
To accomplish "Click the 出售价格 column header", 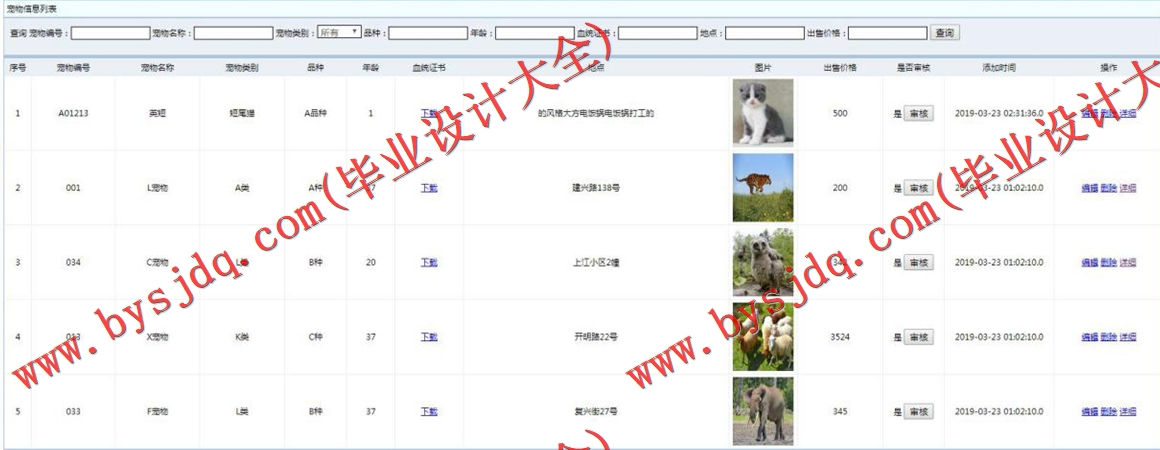I will coord(840,67).
